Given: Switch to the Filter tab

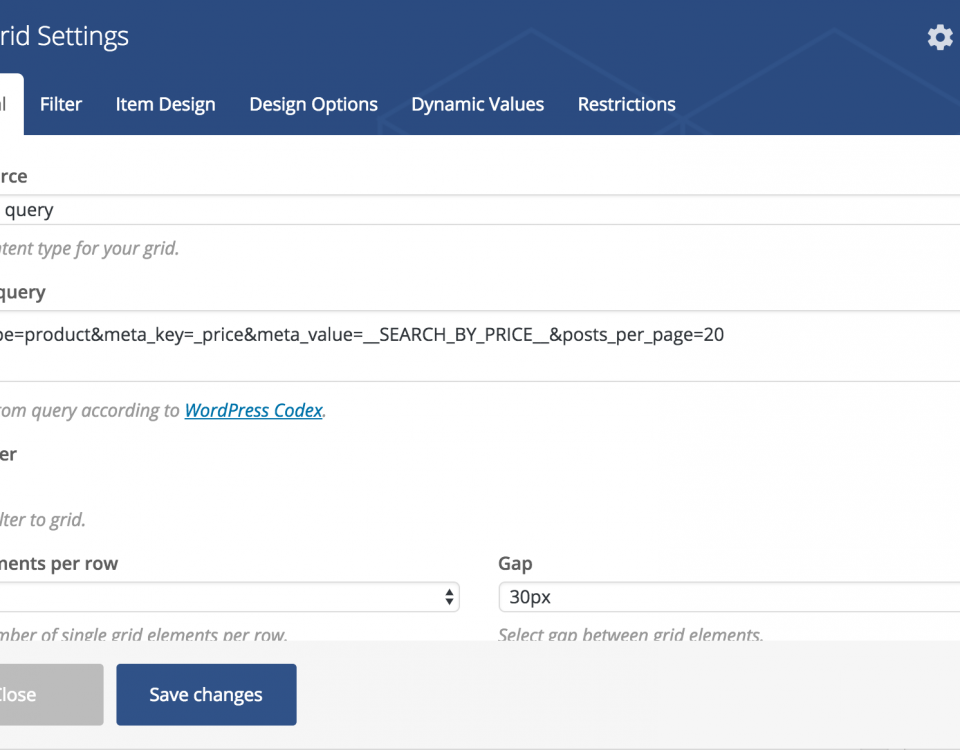Looking at the screenshot, I should pos(61,104).
